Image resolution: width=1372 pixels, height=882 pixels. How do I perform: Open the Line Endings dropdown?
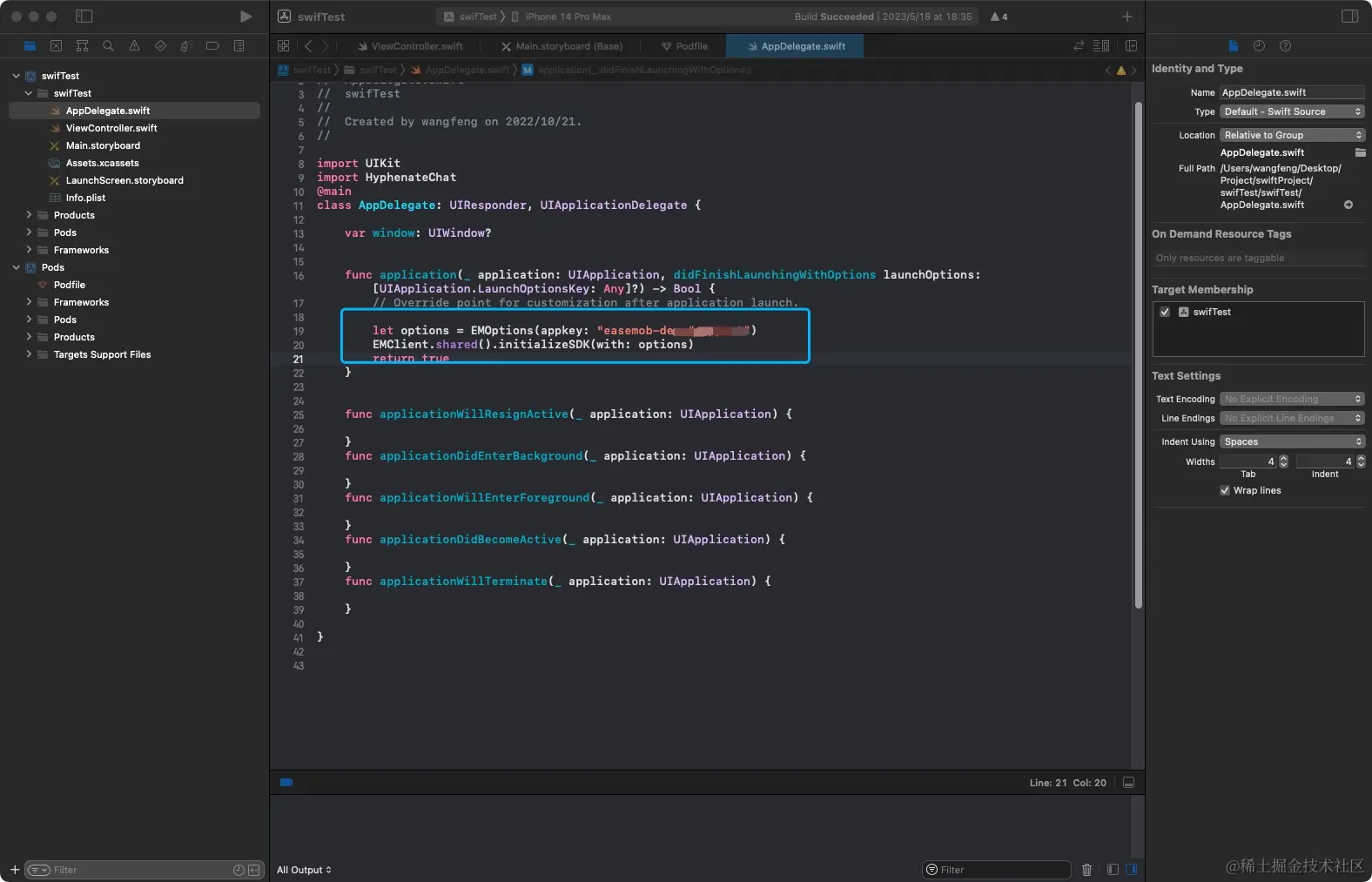click(x=1292, y=418)
